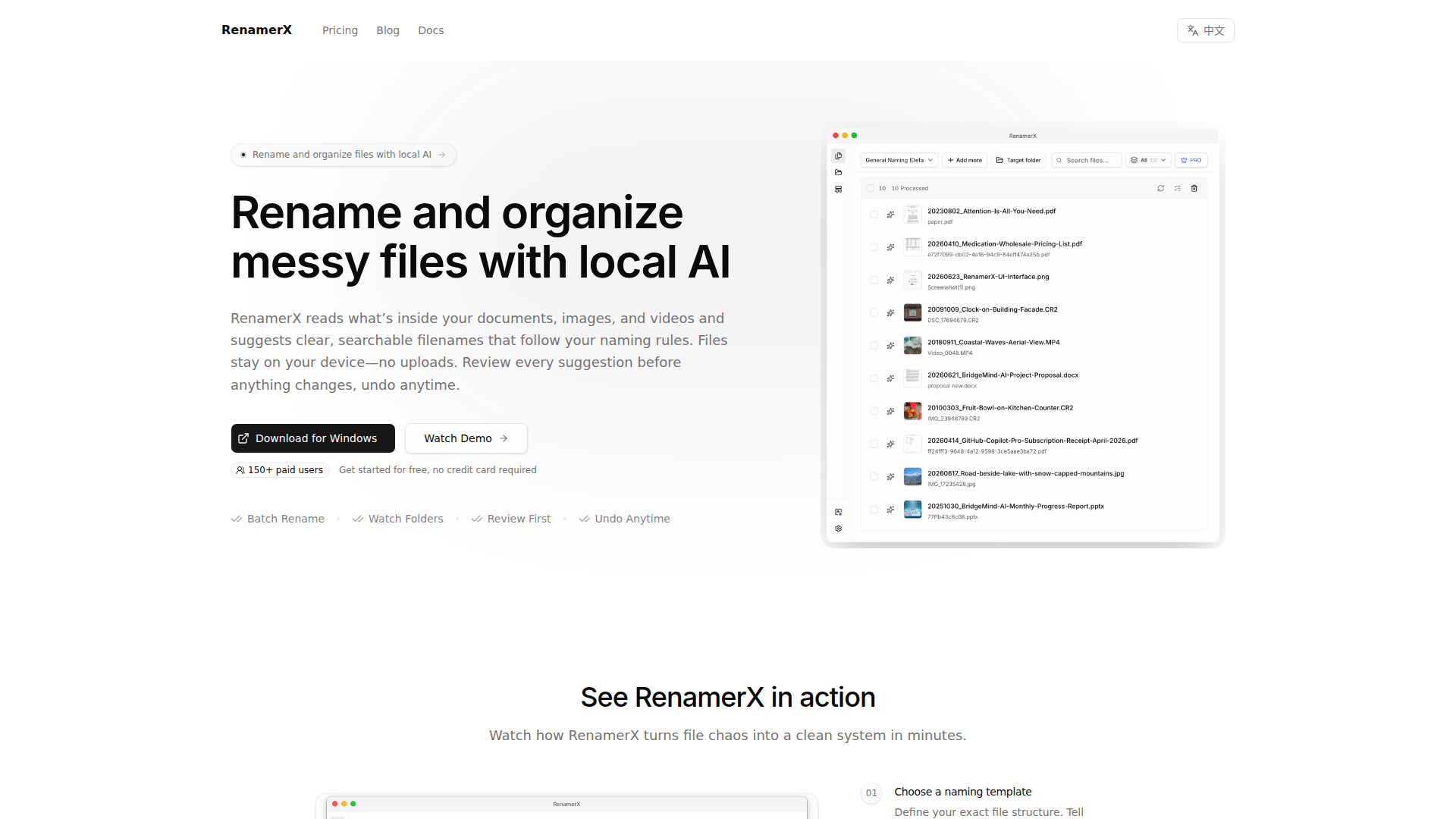Click the checklist icon beside the trash icon
This screenshot has height=819, width=1456.
[1177, 188]
